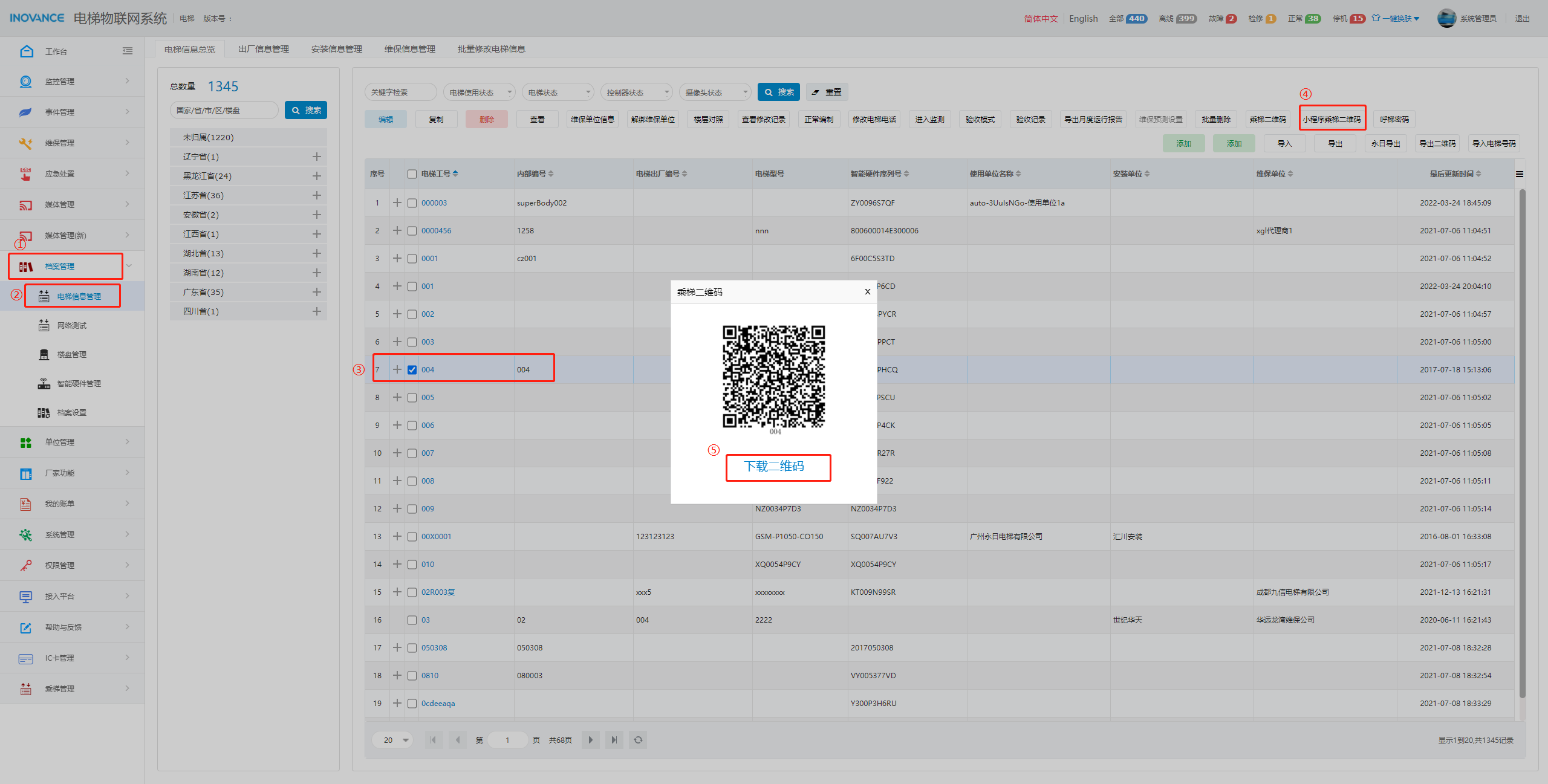Uncheck the checkbox for elevator 004

coord(412,370)
